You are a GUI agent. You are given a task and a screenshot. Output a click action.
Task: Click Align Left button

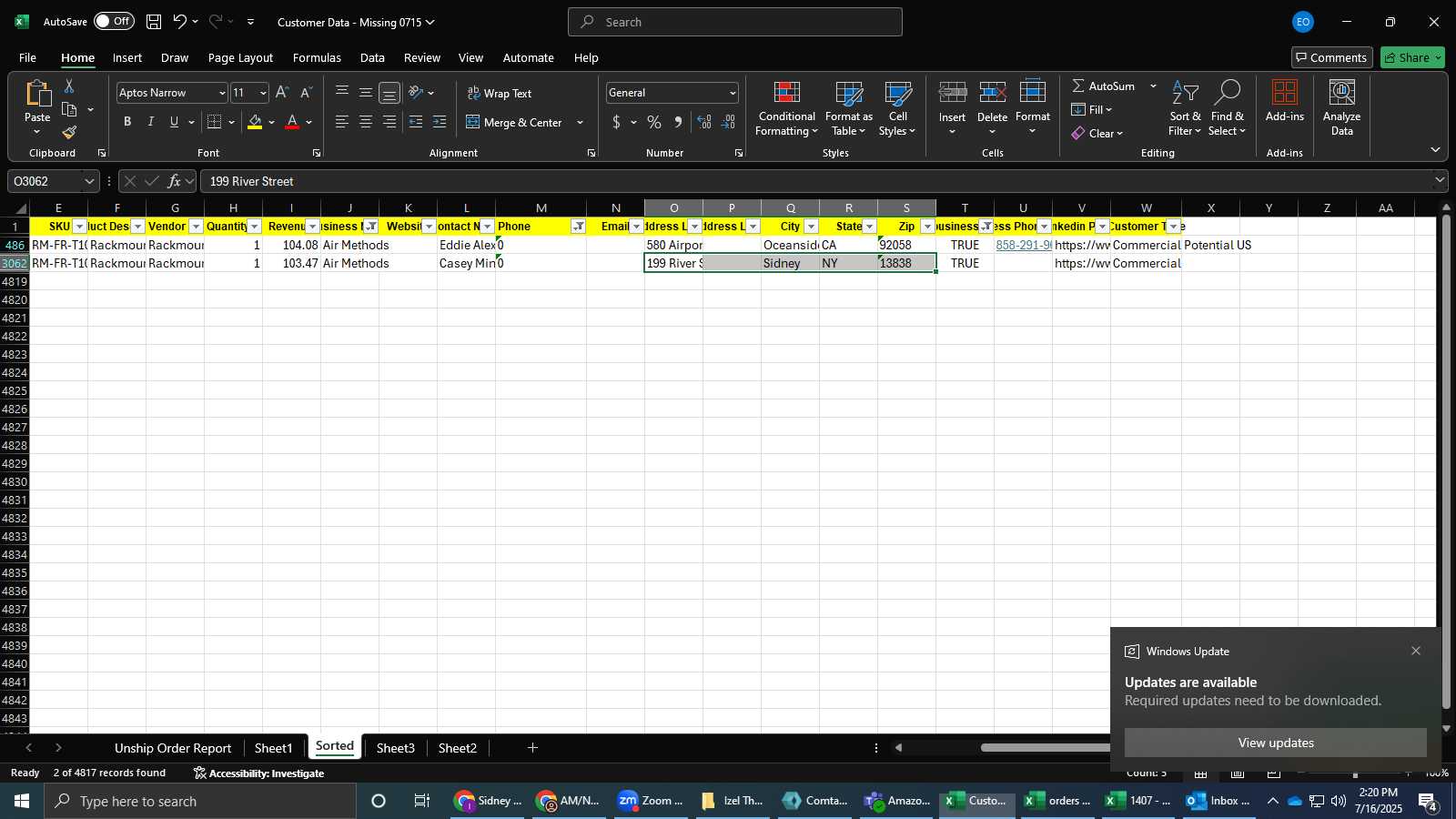pyautogui.click(x=342, y=122)
